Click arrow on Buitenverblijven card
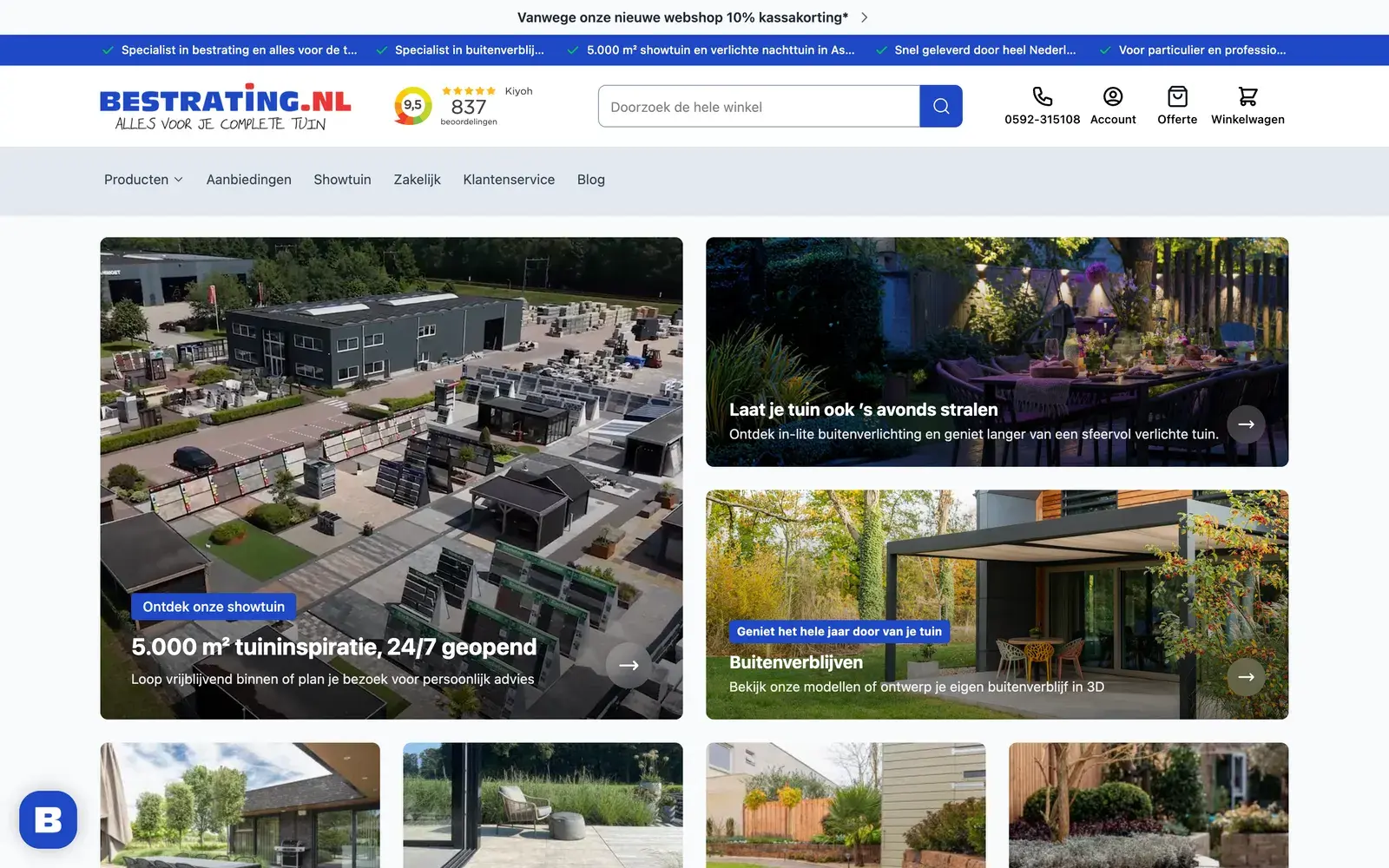Image resolution: width=1389 pixels, height=868 pixels. (1246, 677)
